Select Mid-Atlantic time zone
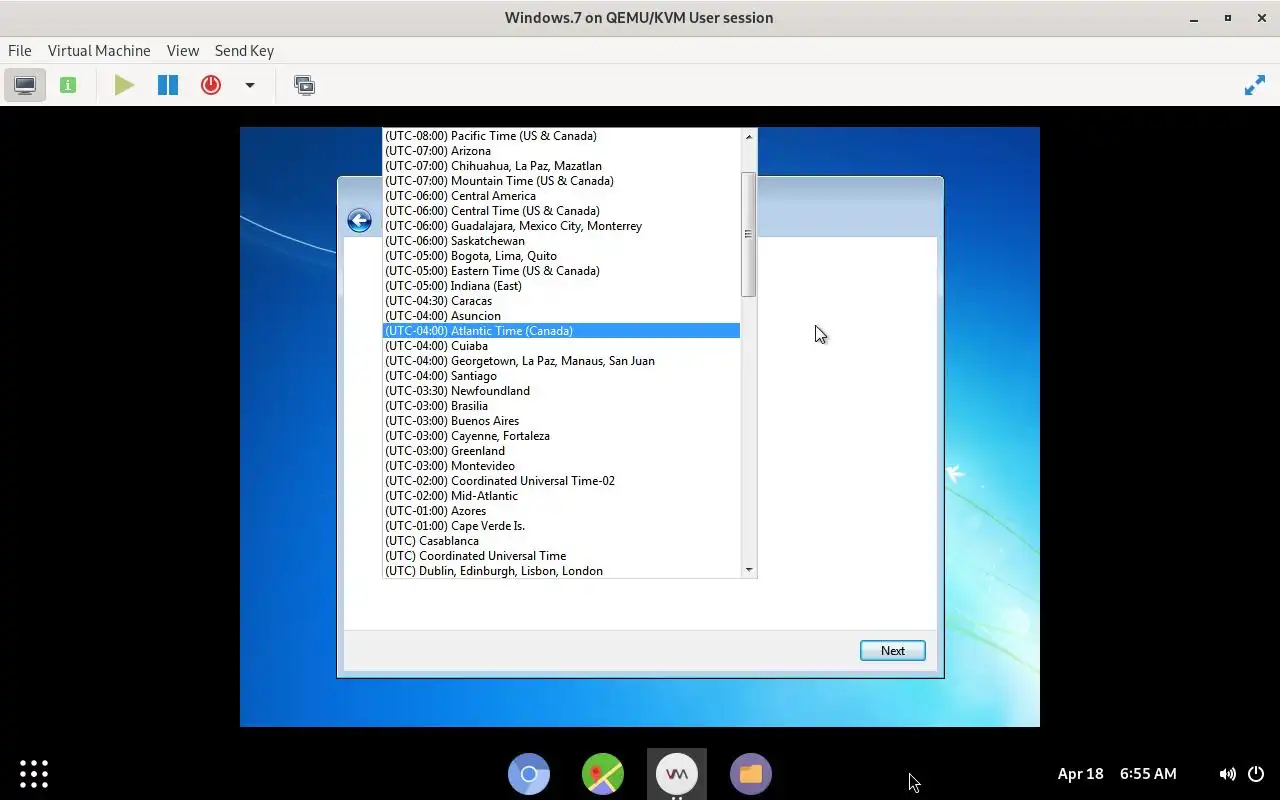The image size is (1280, 800). pyautogui.click(x=561, y=495)
